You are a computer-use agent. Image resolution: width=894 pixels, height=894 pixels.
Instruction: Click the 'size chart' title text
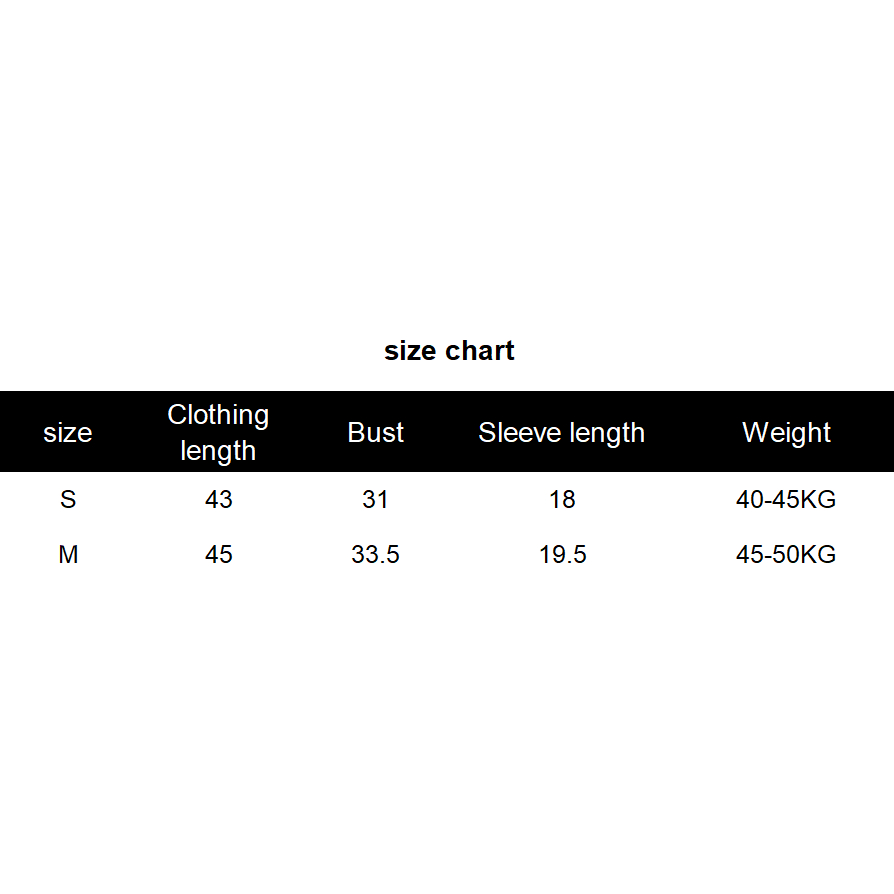pos(449,351)
